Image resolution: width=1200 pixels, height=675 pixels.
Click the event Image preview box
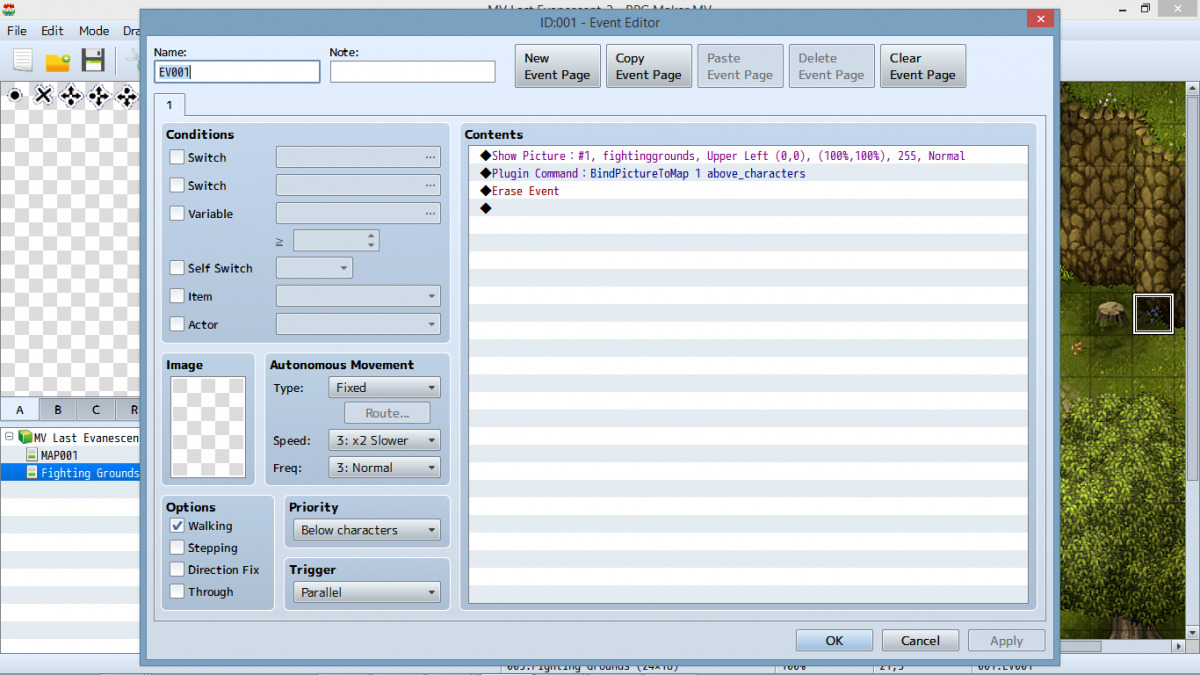click(x=208, y=427)
